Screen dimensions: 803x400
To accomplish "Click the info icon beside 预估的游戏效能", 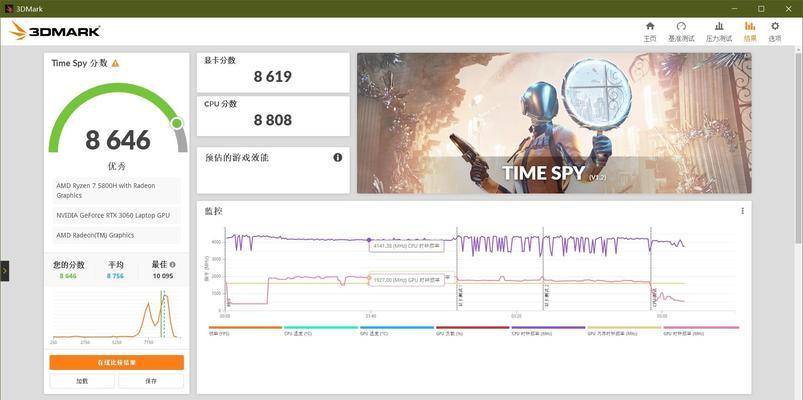I will point(337,158).
